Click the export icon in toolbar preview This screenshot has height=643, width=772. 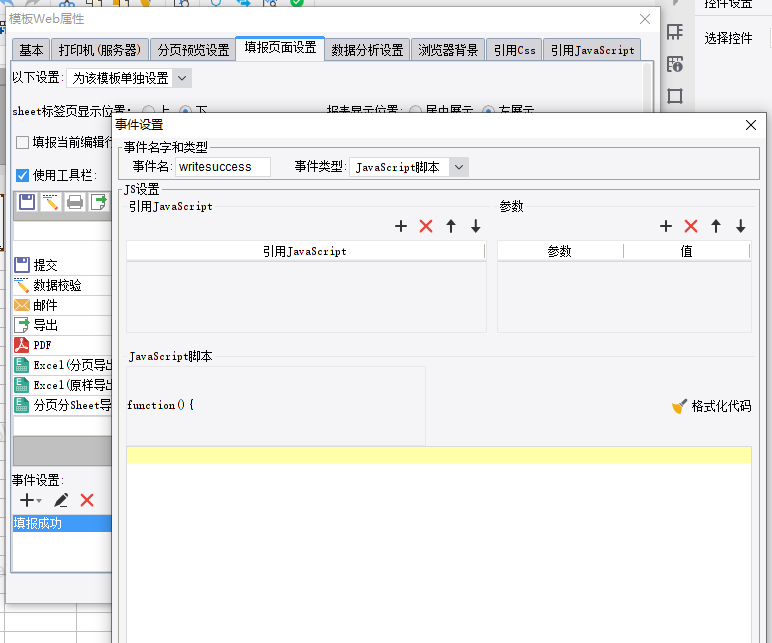(x=99, y=202)
